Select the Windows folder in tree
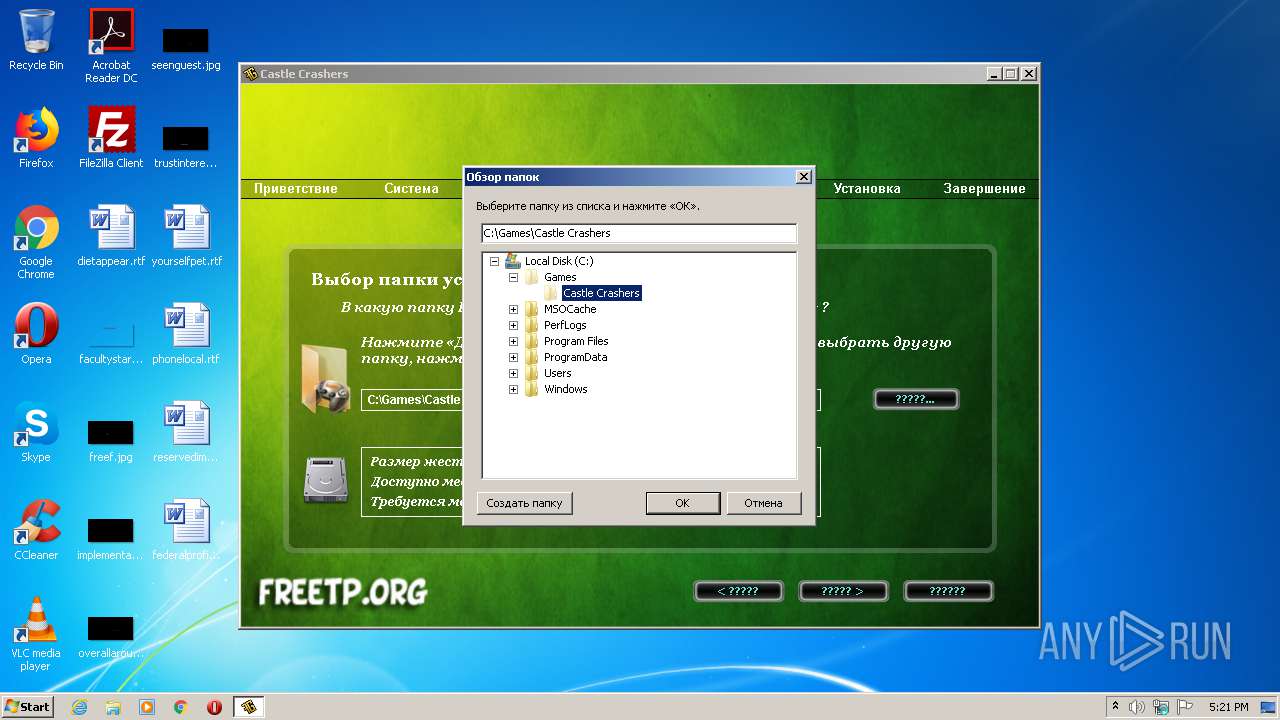 coord(566,389)
